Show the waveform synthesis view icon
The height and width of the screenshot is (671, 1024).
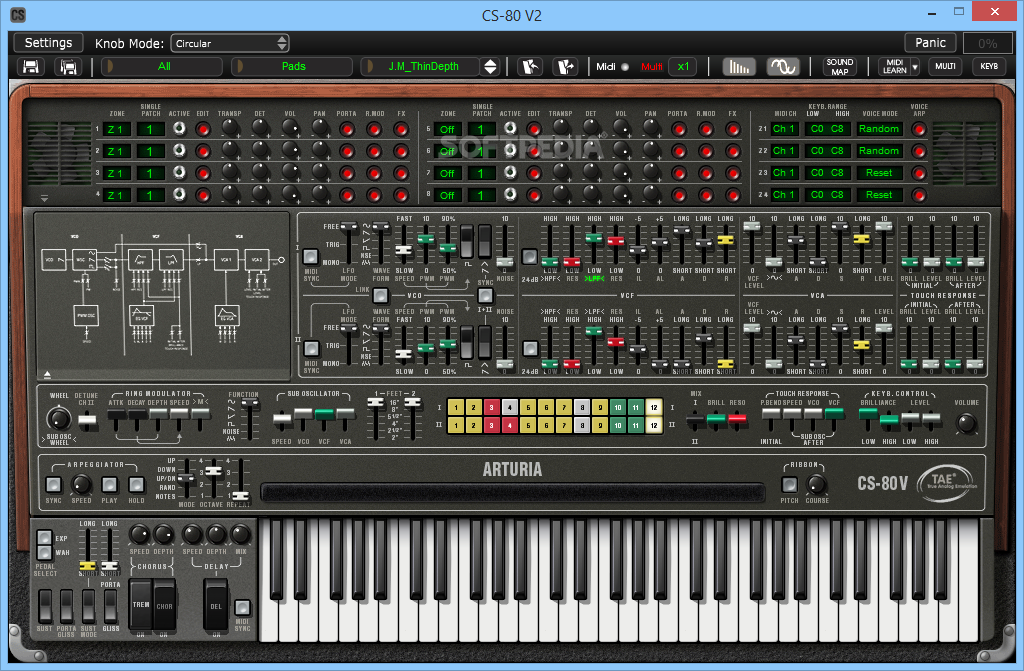782,67
